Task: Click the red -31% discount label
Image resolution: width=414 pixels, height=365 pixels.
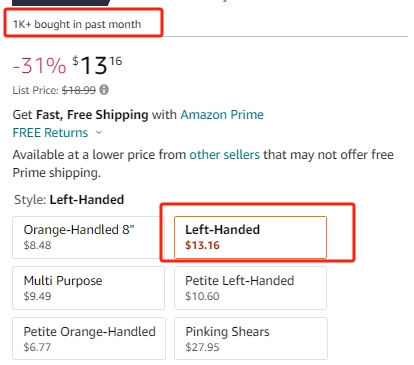Action: 39,65
